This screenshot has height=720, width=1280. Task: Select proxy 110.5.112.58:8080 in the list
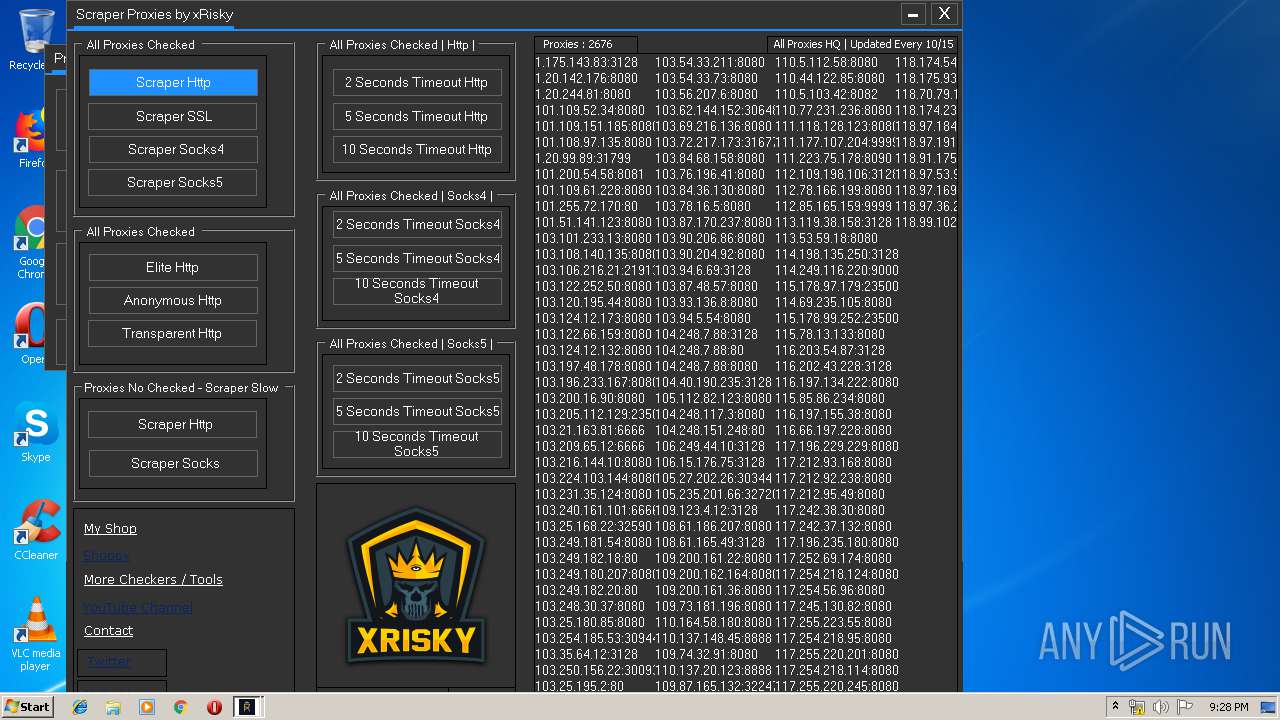tap(826, 62)
